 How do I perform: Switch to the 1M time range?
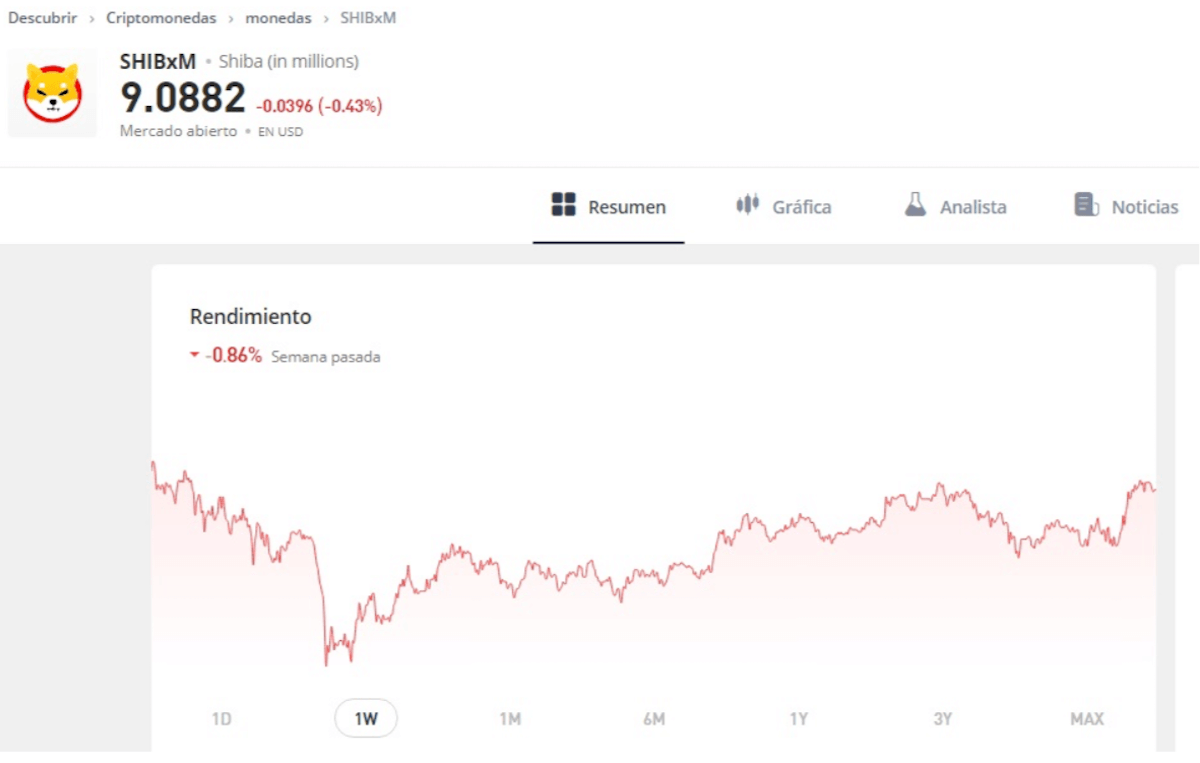pos(510,718)
